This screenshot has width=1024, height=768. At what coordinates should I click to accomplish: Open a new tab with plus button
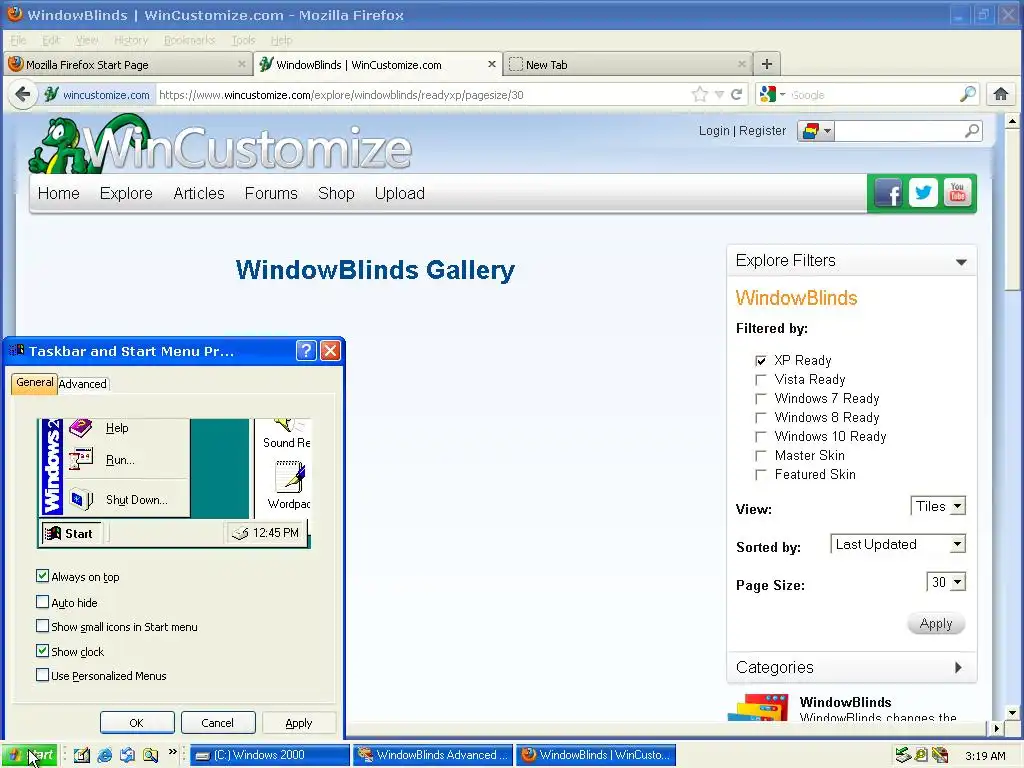(x=767, y=64)
